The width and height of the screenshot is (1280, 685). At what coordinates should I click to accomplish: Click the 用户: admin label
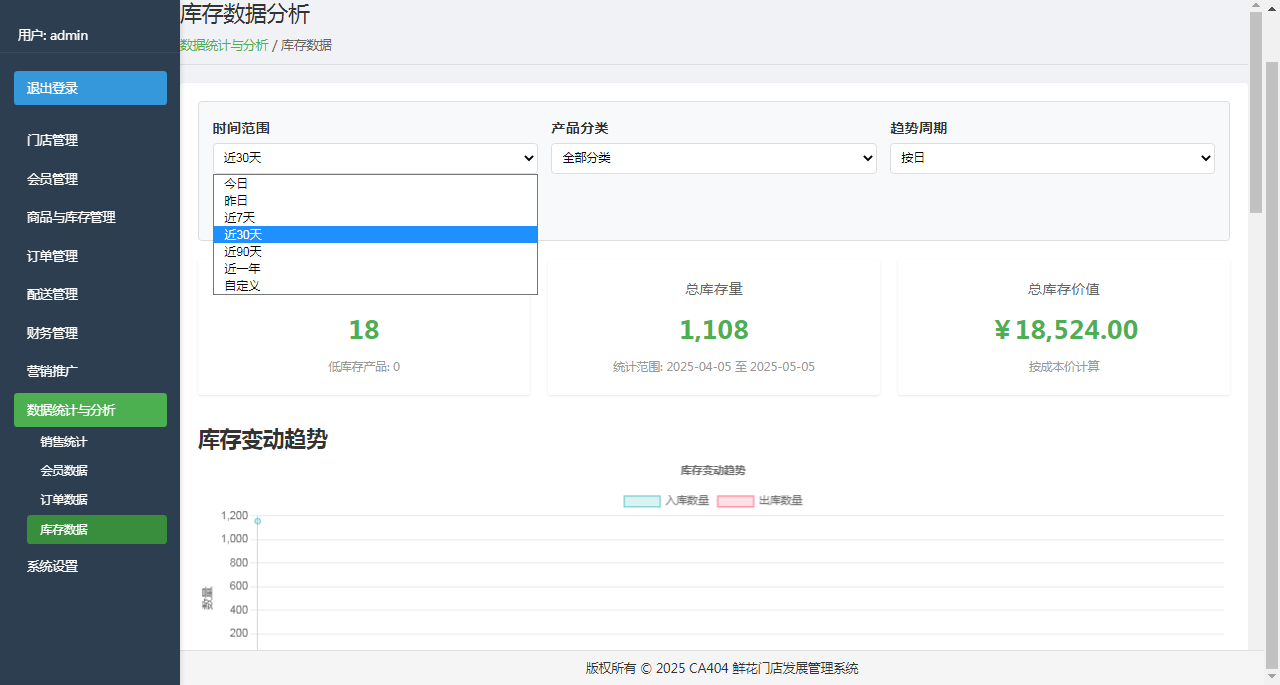pyautogui.click(x=53, y=35)
